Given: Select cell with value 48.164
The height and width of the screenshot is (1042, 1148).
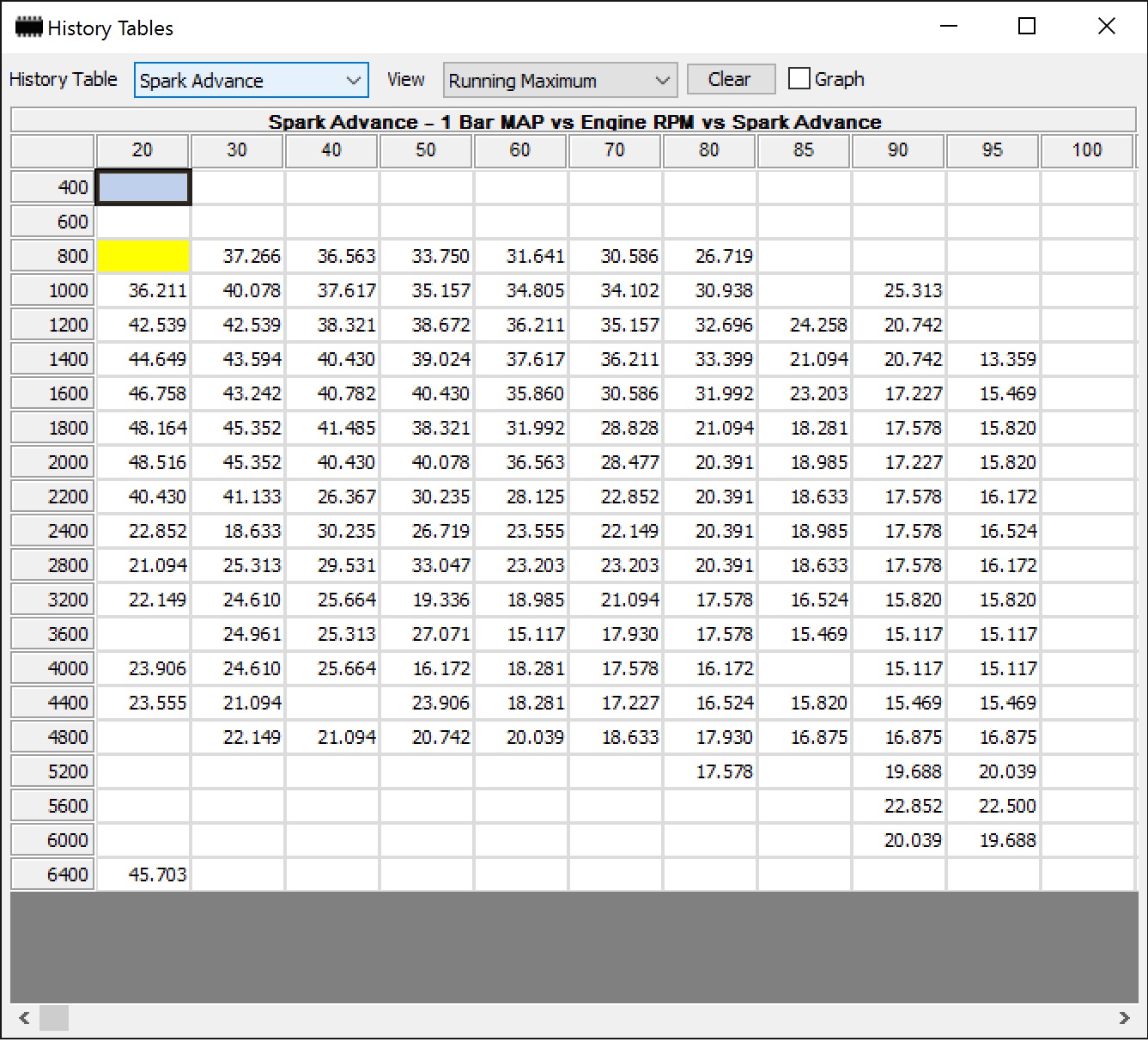Looking at the screenshot, I should tap(143, 428).
